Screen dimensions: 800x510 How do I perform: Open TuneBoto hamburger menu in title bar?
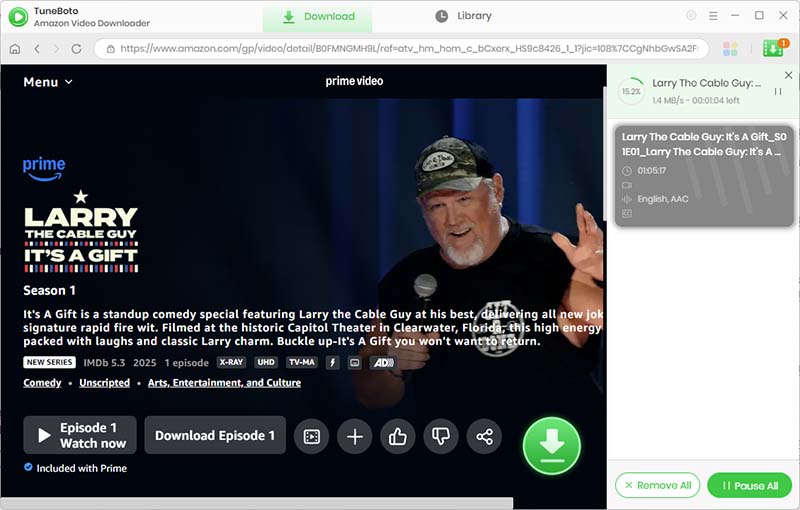(714, 16)
